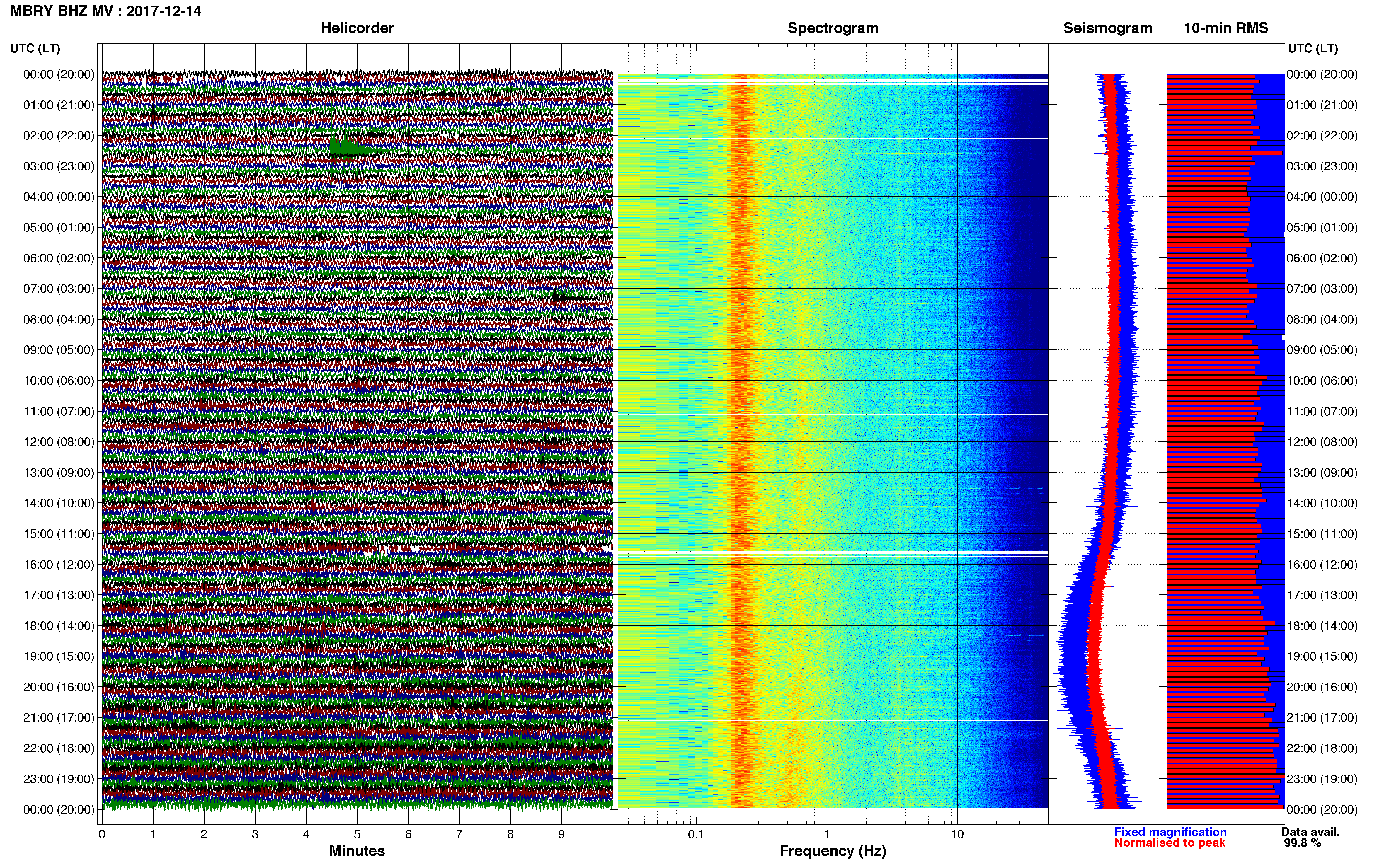Click the blue 'Fixed magnification' legend text
Image resolution: width=1389 pixels, height=868 pixels.
tap(1170, 832)
